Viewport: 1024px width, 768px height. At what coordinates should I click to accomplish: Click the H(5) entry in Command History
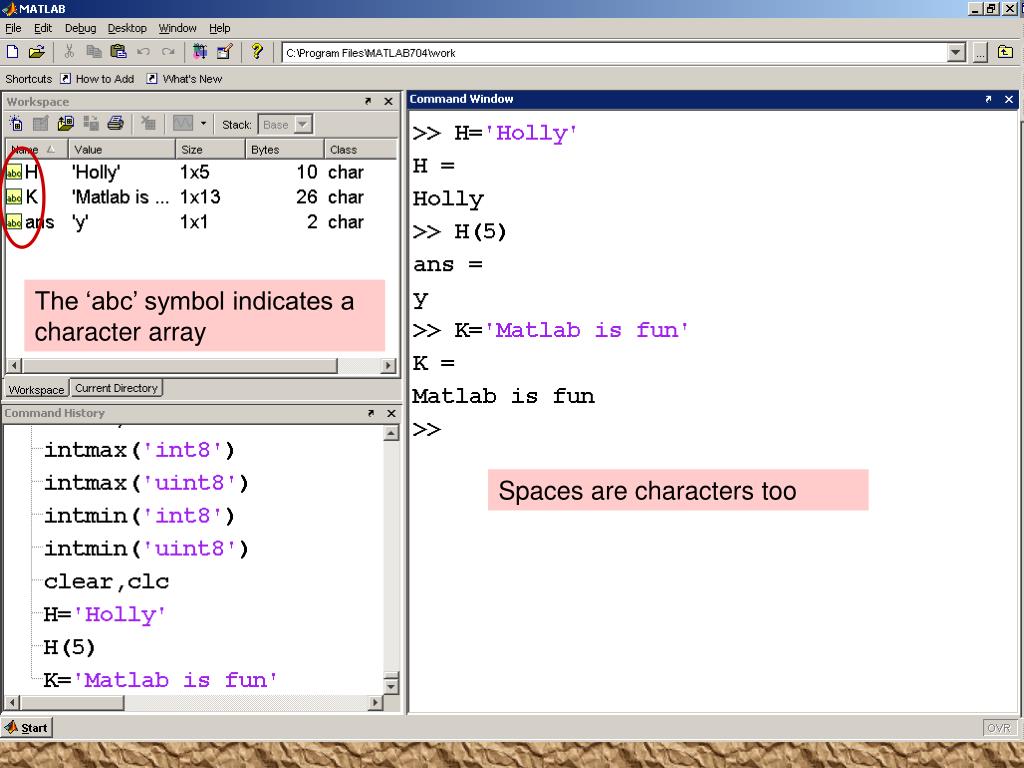click(x=69, y=647)
